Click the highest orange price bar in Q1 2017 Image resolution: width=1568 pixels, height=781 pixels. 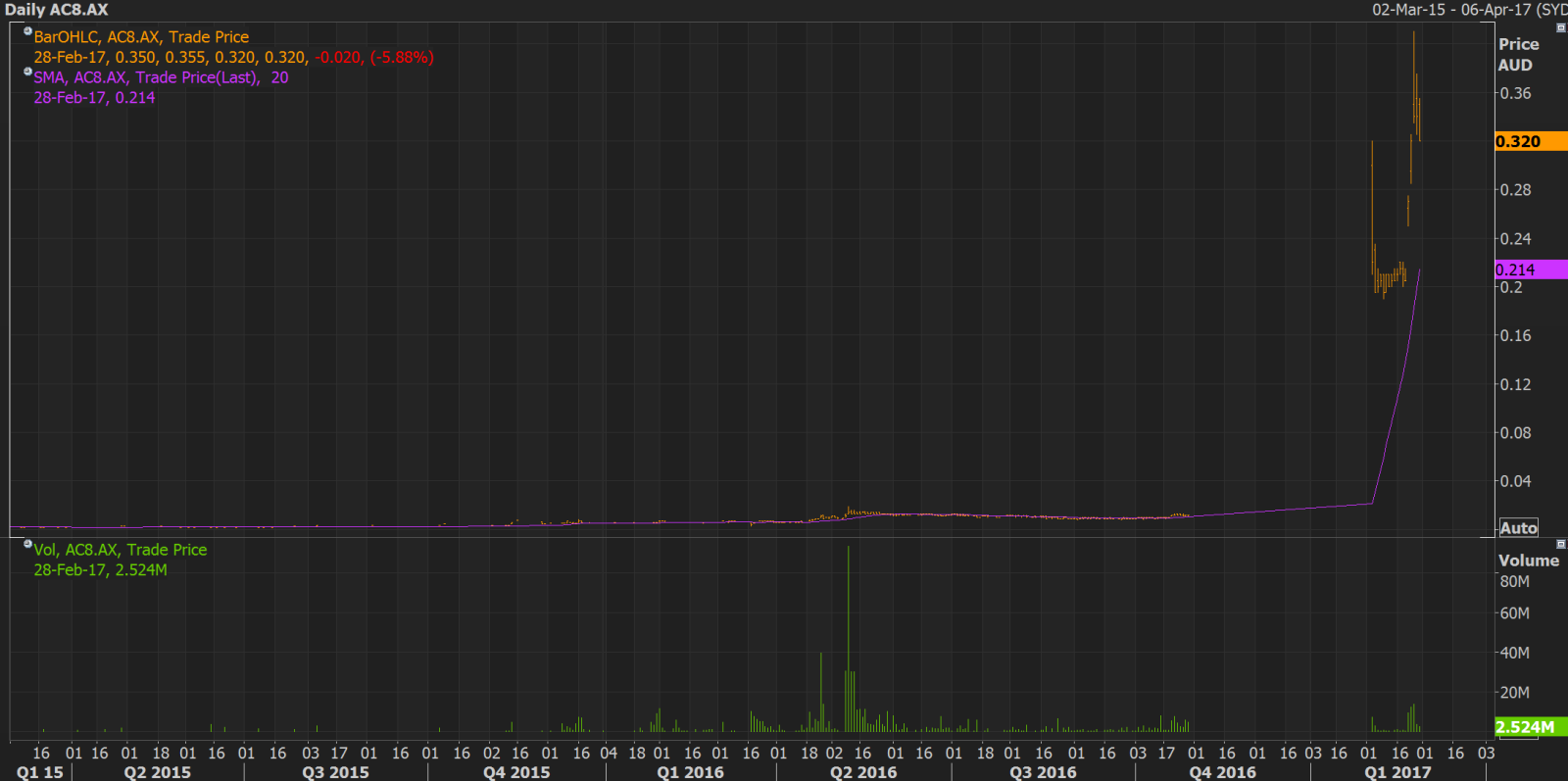pyautogui.click(x=1413, y=78)
